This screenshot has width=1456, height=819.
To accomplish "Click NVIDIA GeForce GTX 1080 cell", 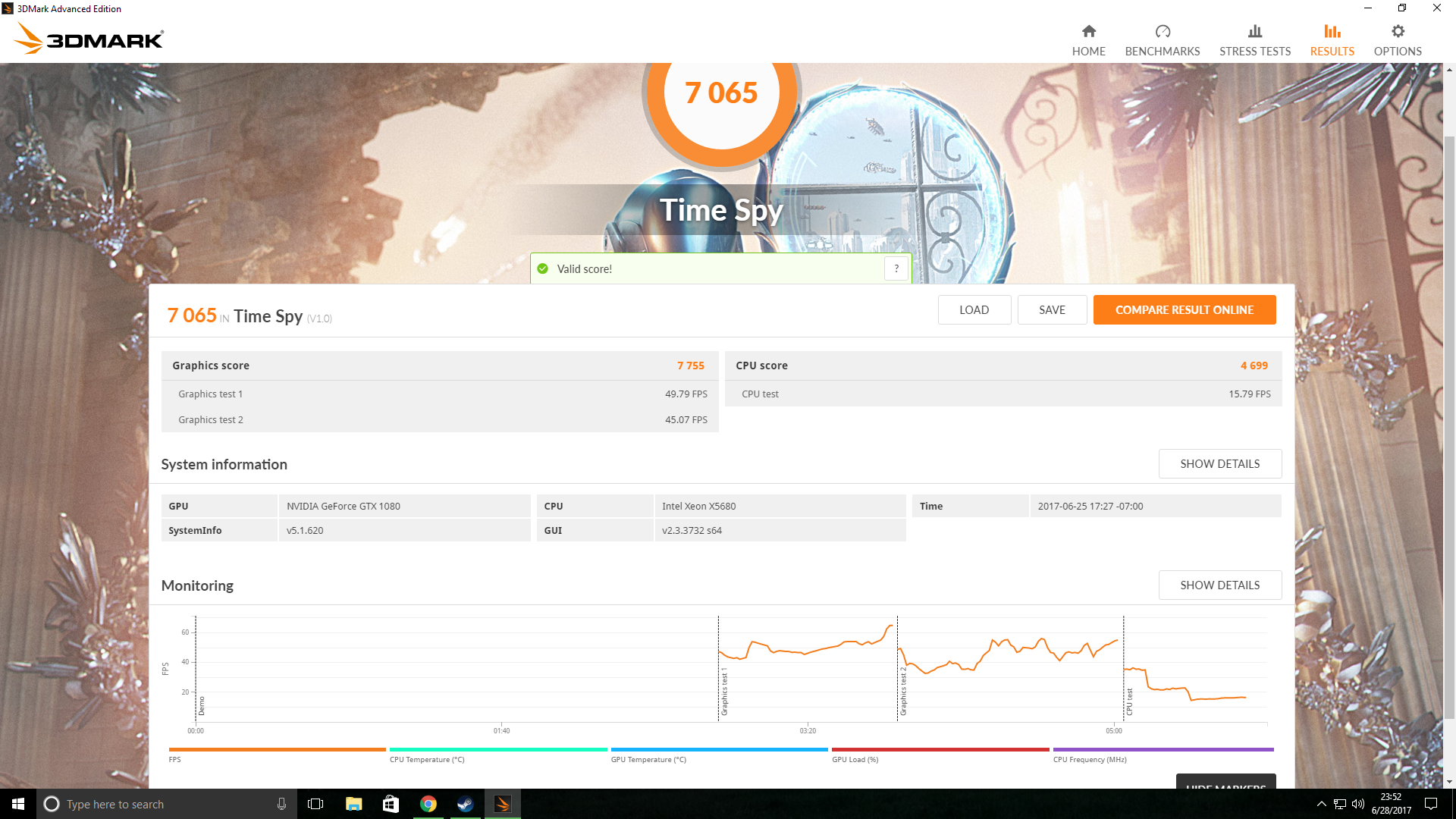I will [404, 506].
